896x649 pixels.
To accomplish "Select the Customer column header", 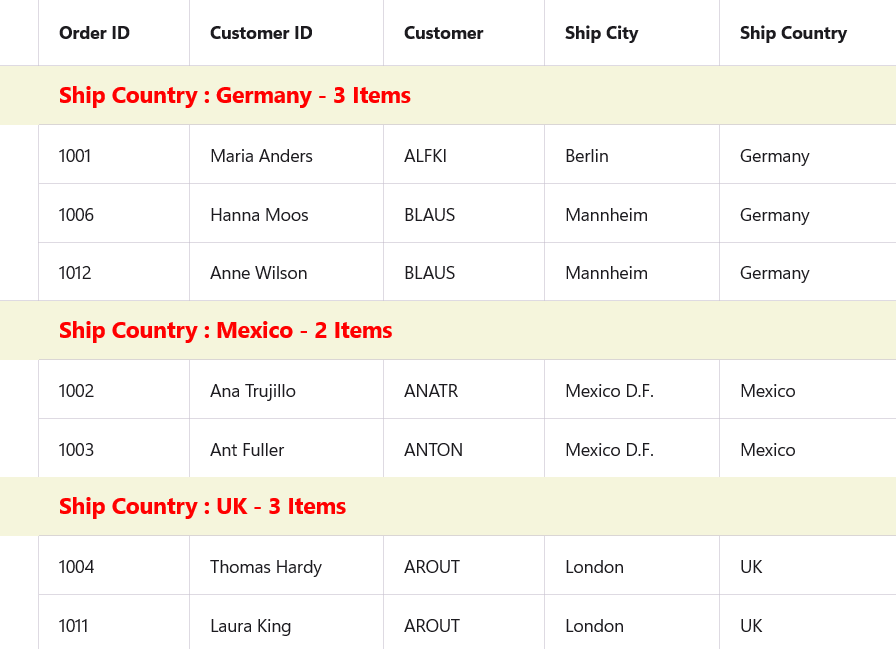I will click(443, 33).
